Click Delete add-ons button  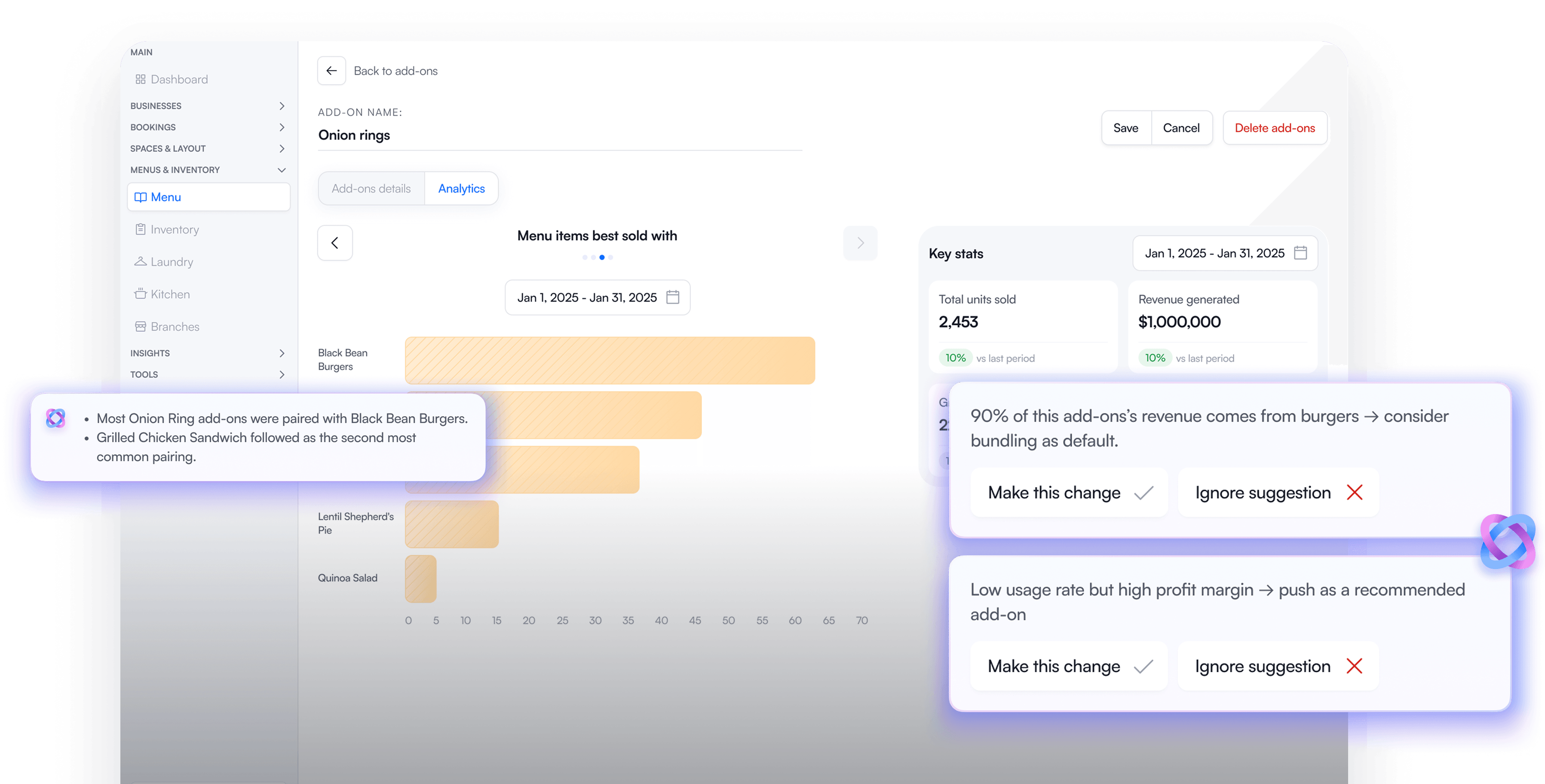click(1275, 128)
